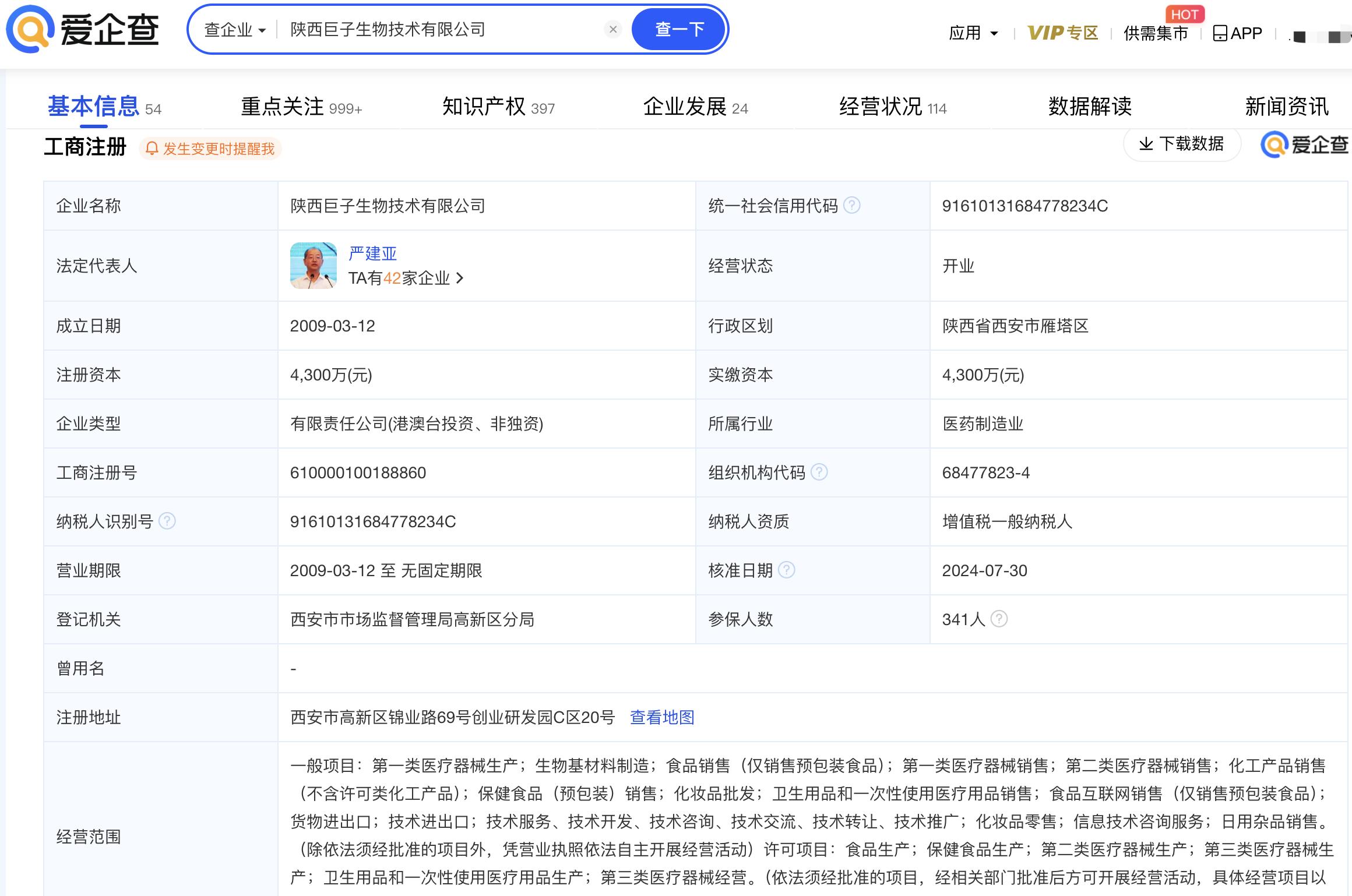Expand TA有42家企业 chevron
The width and height of the screenshot is (1352, 896).
pos(460,278)
